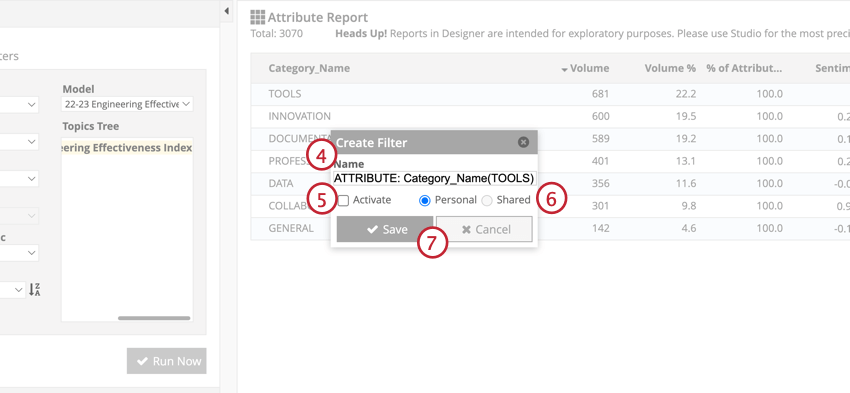Sort by Volume % column header
The height and width of the screenshot is (393, 850).
click(669, 68)
